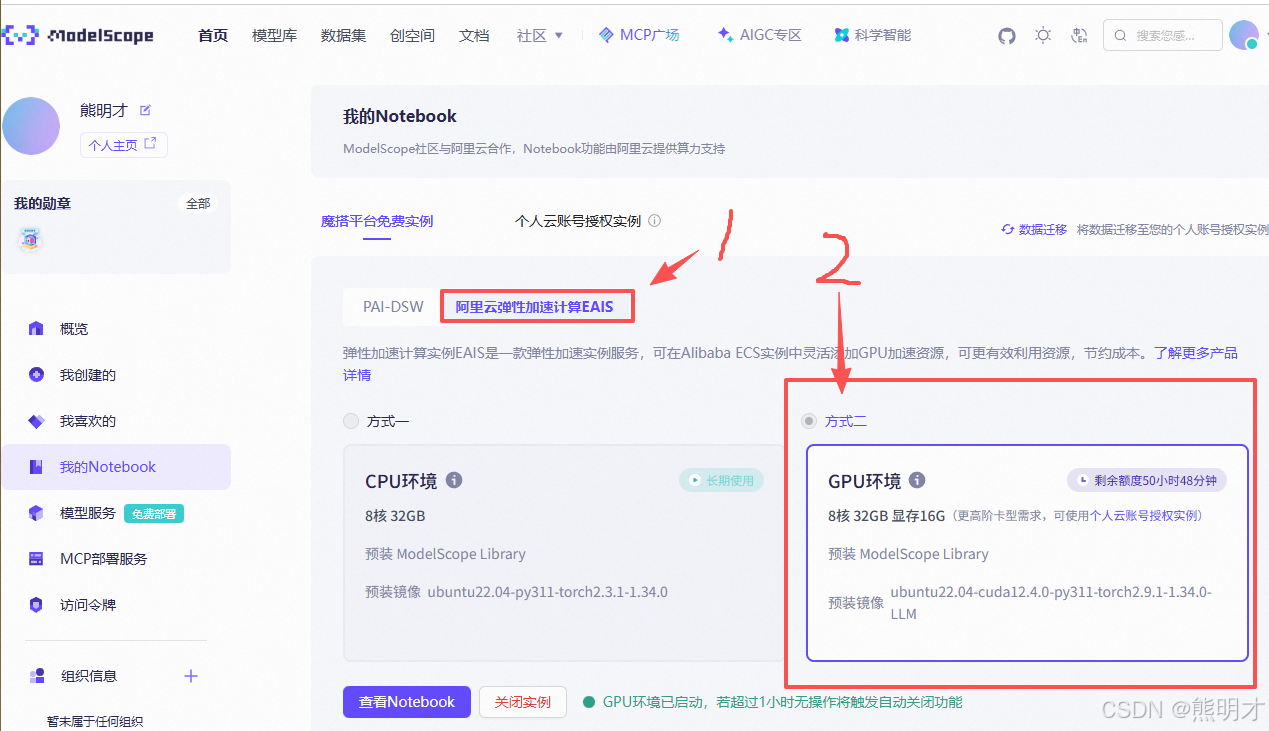
Task: Select the 方式二 radio button
Action: coord(809,421)
